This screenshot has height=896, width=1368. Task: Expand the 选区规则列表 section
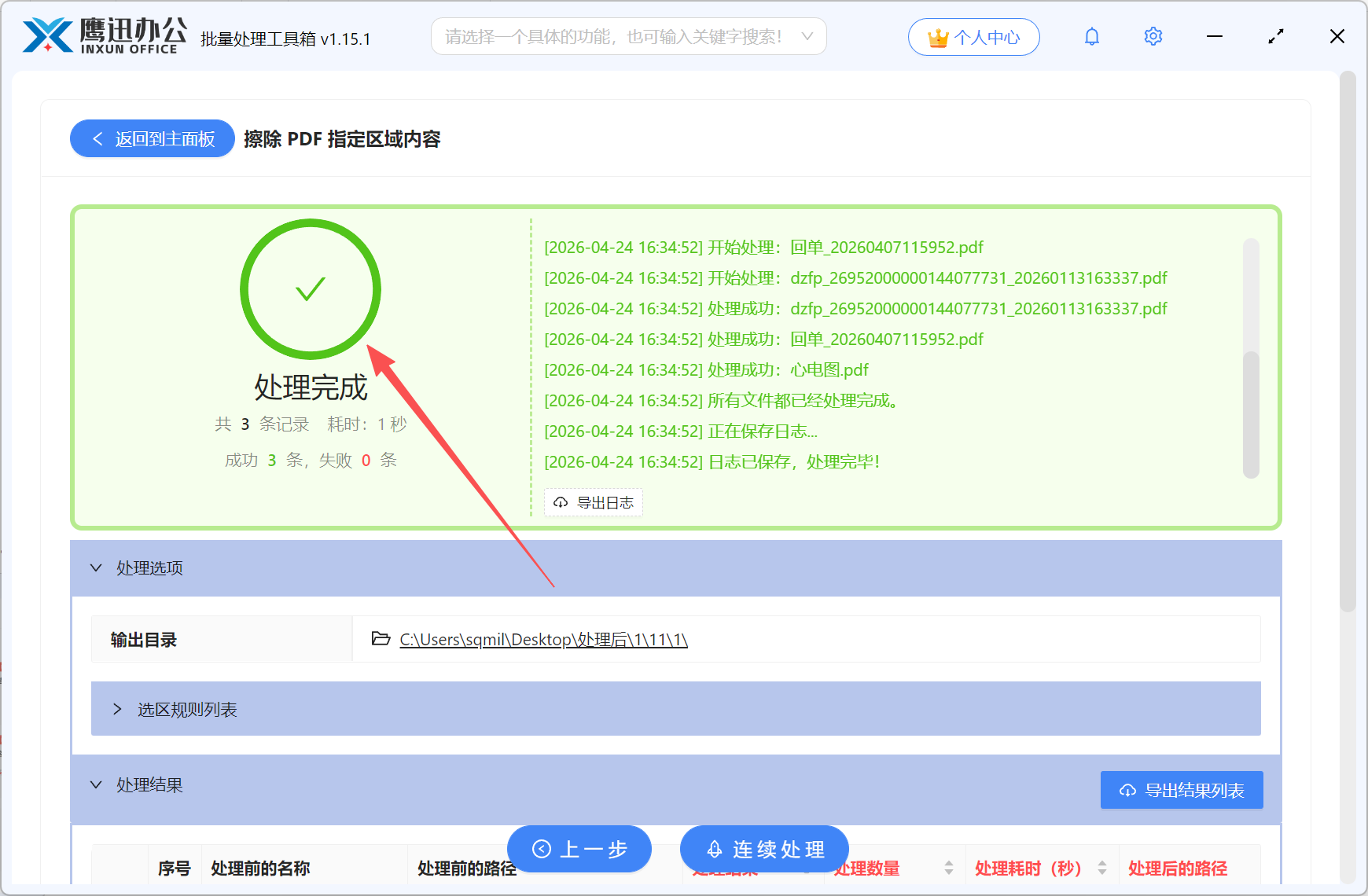[x=116, y=709]
